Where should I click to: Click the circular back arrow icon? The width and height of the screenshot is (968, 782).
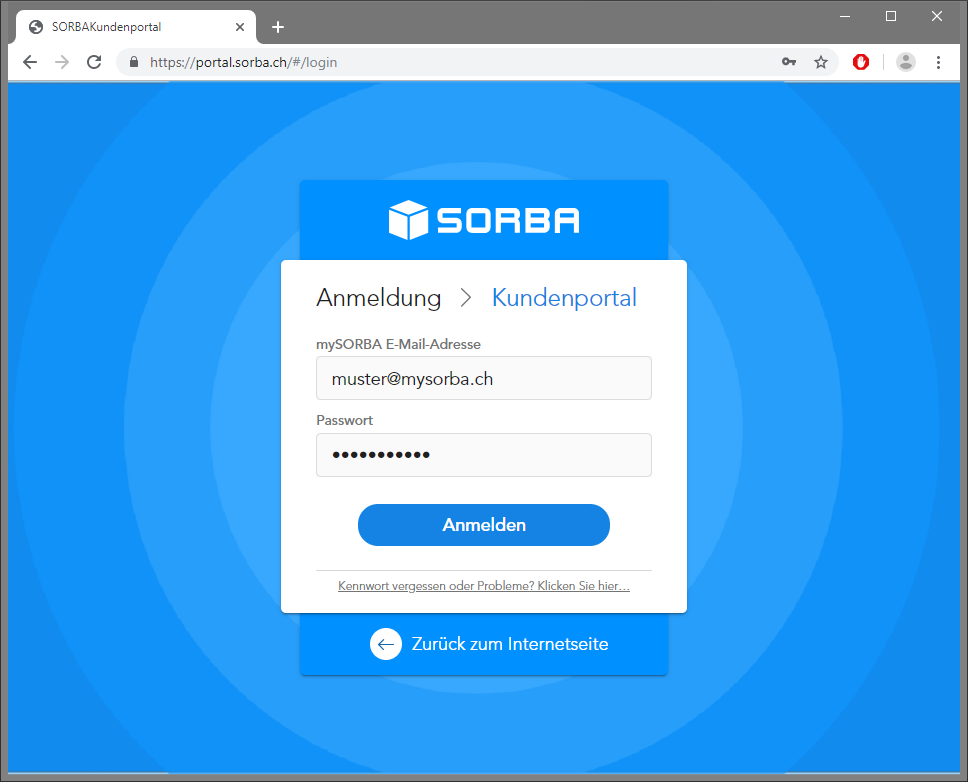[x=386, y=644]
